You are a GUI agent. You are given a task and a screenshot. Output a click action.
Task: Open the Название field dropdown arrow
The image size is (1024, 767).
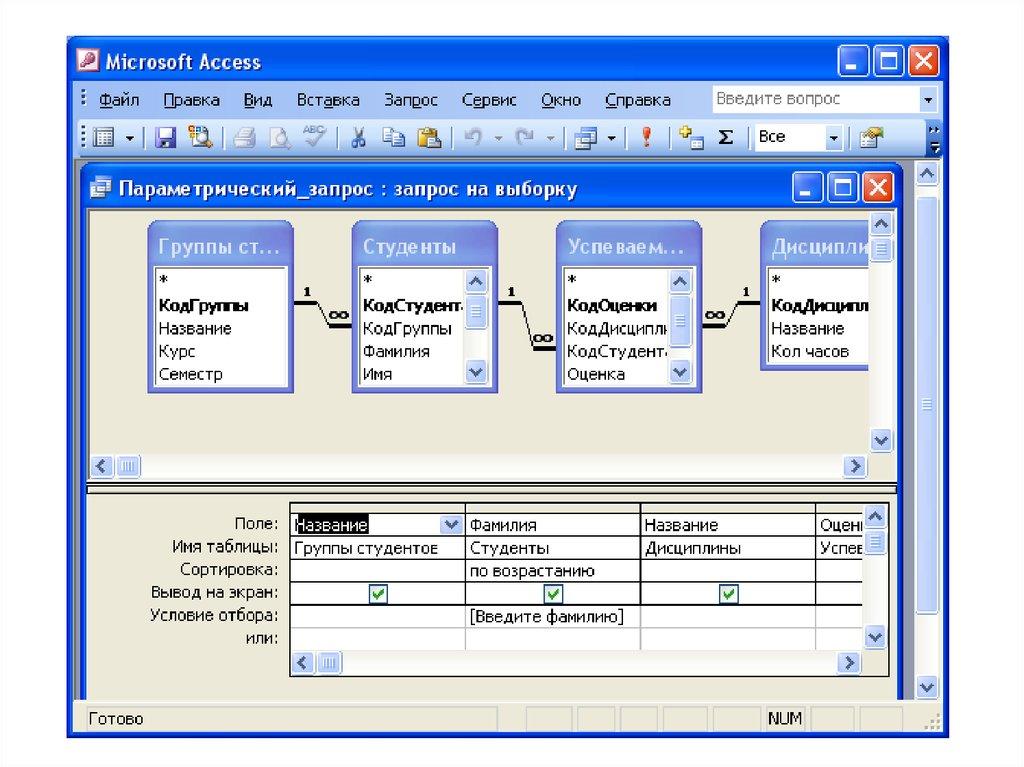pyautogui.click(x=452, y=524)
